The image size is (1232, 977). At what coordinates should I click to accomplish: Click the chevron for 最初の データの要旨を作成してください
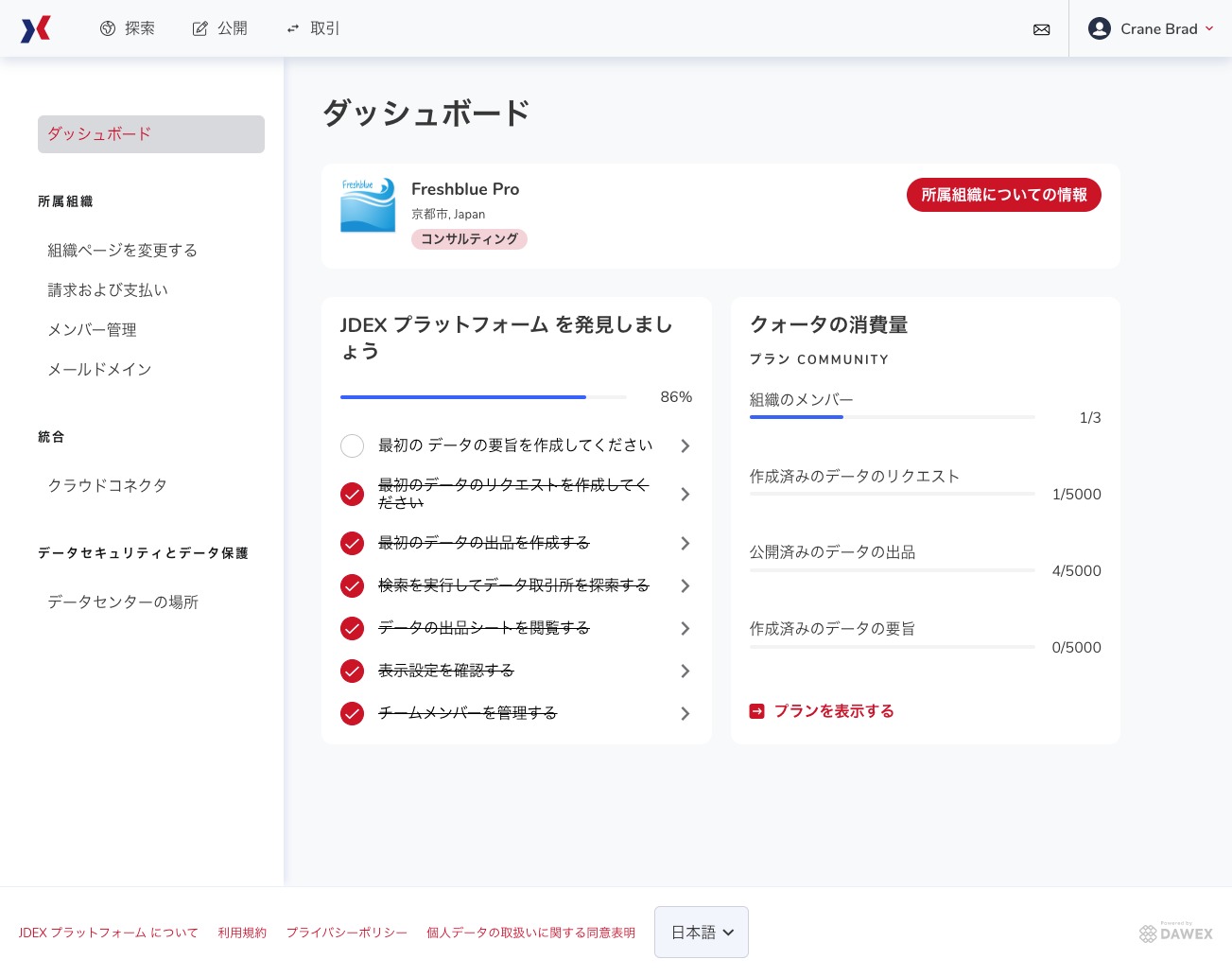pyautogui.click(x=685, y=446)
